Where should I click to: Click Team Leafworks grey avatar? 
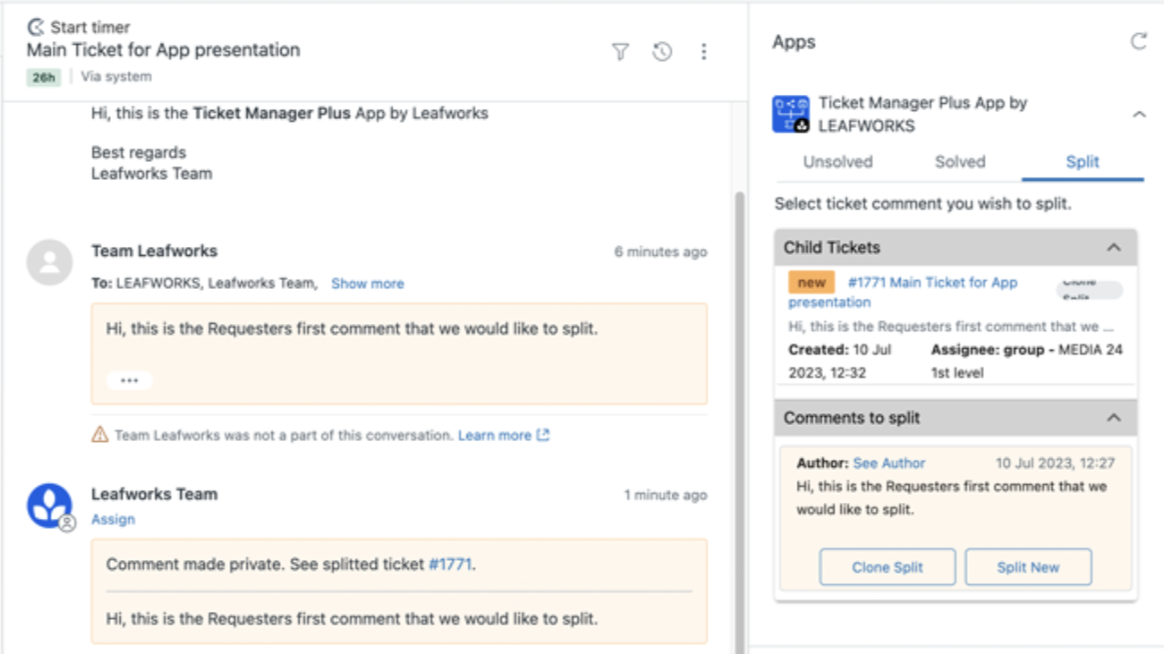(50, 262)
